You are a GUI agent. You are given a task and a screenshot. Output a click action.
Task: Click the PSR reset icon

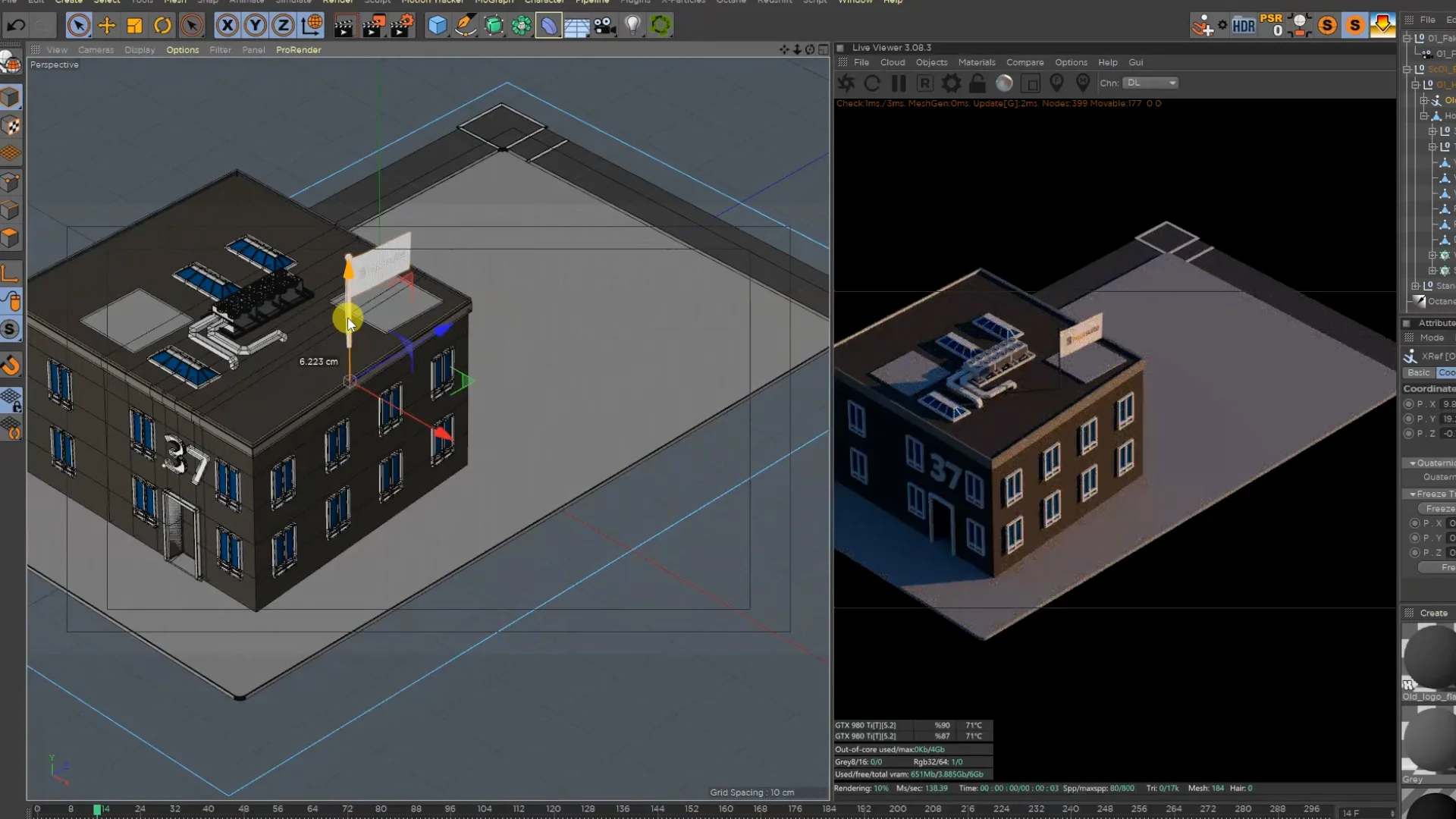coord(1272,25)
